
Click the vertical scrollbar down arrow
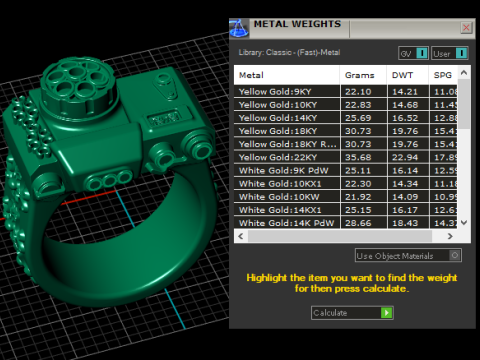(464, 222)
